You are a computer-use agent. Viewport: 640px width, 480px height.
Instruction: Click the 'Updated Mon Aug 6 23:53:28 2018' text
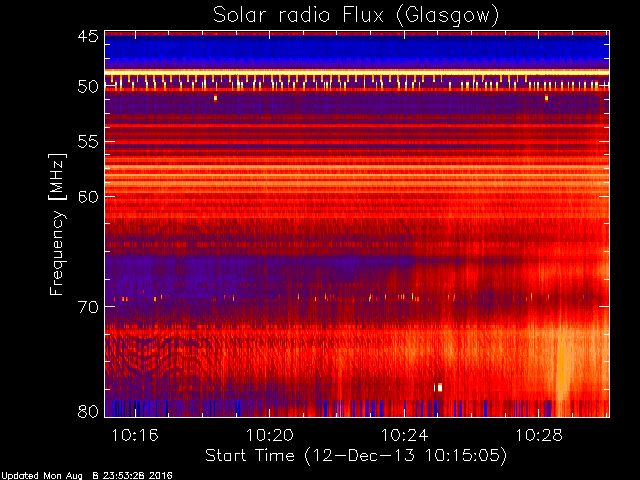click(x=87, y=476)
